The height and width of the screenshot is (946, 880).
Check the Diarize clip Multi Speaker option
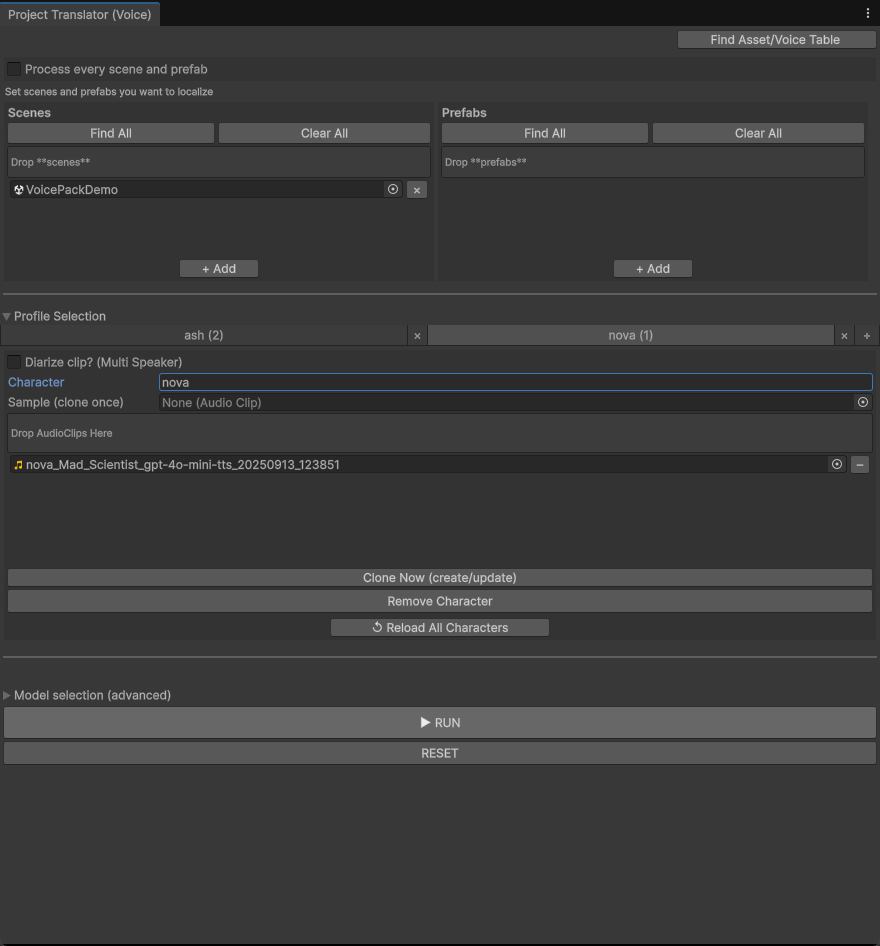point(13,361)
